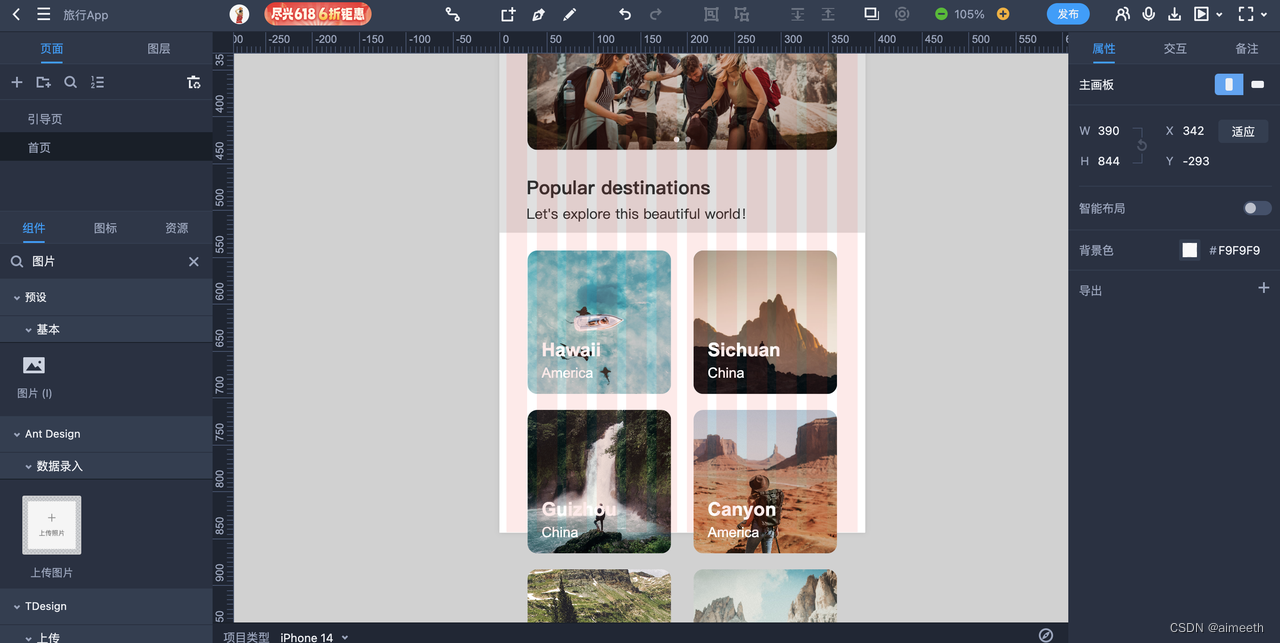1280x643 pixels.
Task: Switch to the 图层 layers tab
Action: tap(159, 48)
